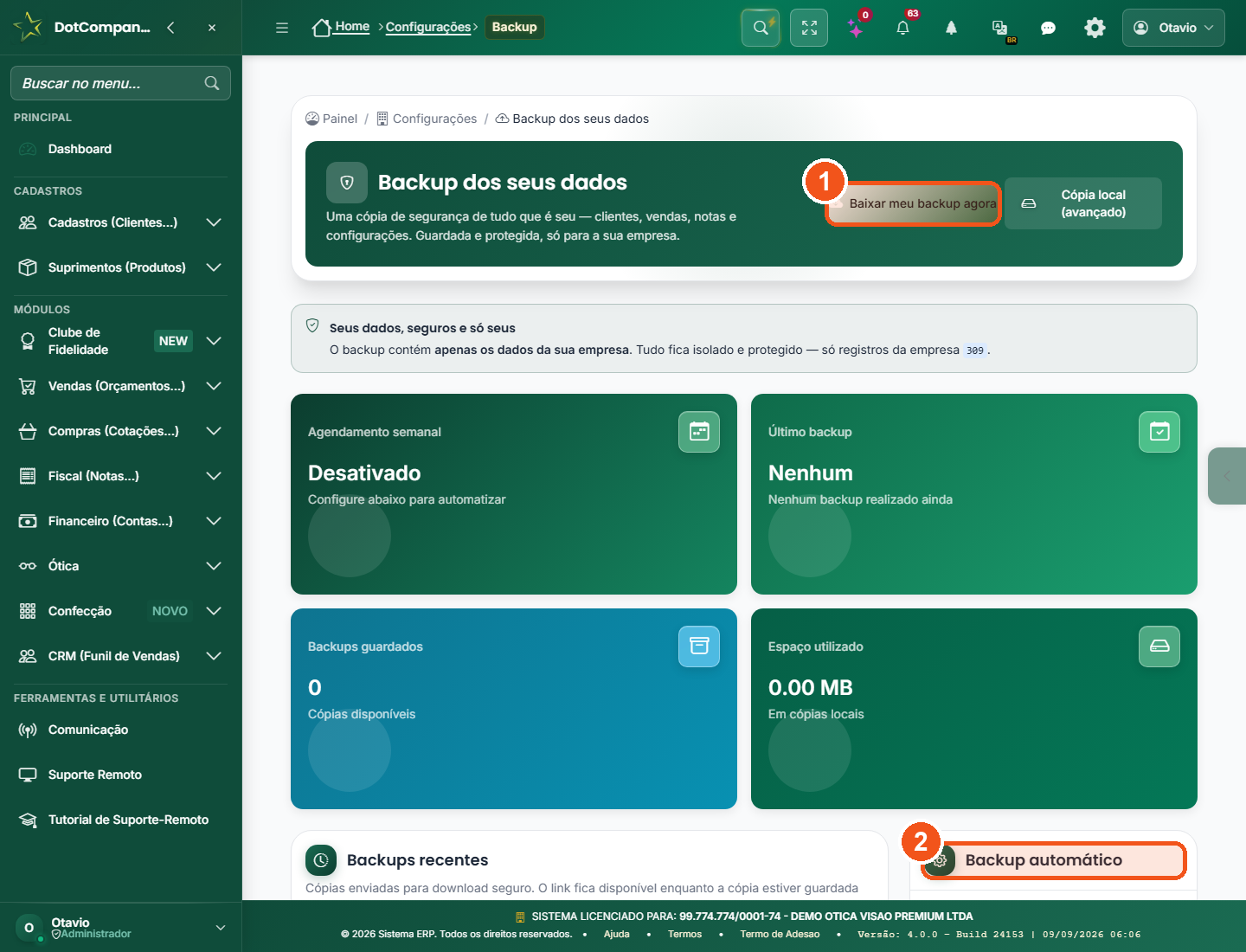Click Painel in page breadcrumb

(331, 119)
